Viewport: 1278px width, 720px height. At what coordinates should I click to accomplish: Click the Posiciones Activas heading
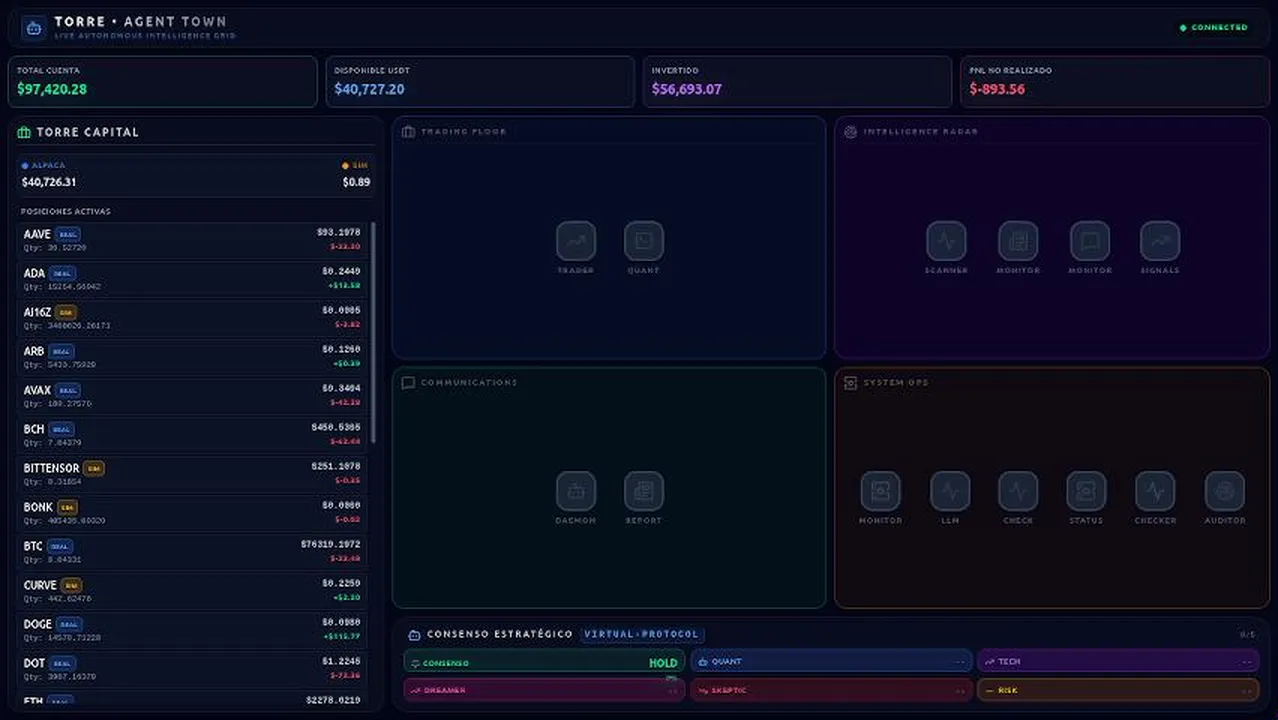pyautogui.click(x=66, y=212)
